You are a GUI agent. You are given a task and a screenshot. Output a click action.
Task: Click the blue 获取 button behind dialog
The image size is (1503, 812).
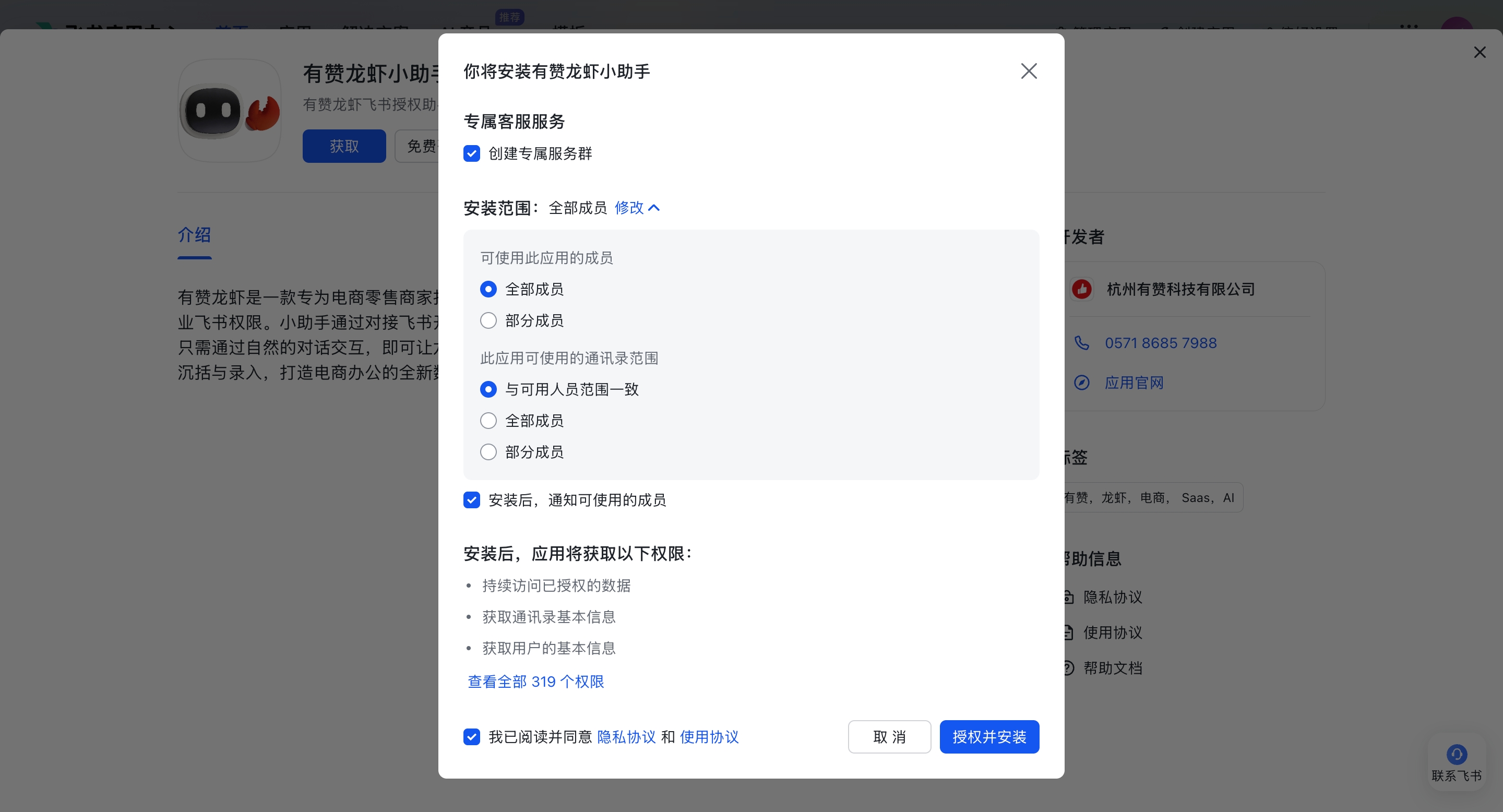pos(344,146)
